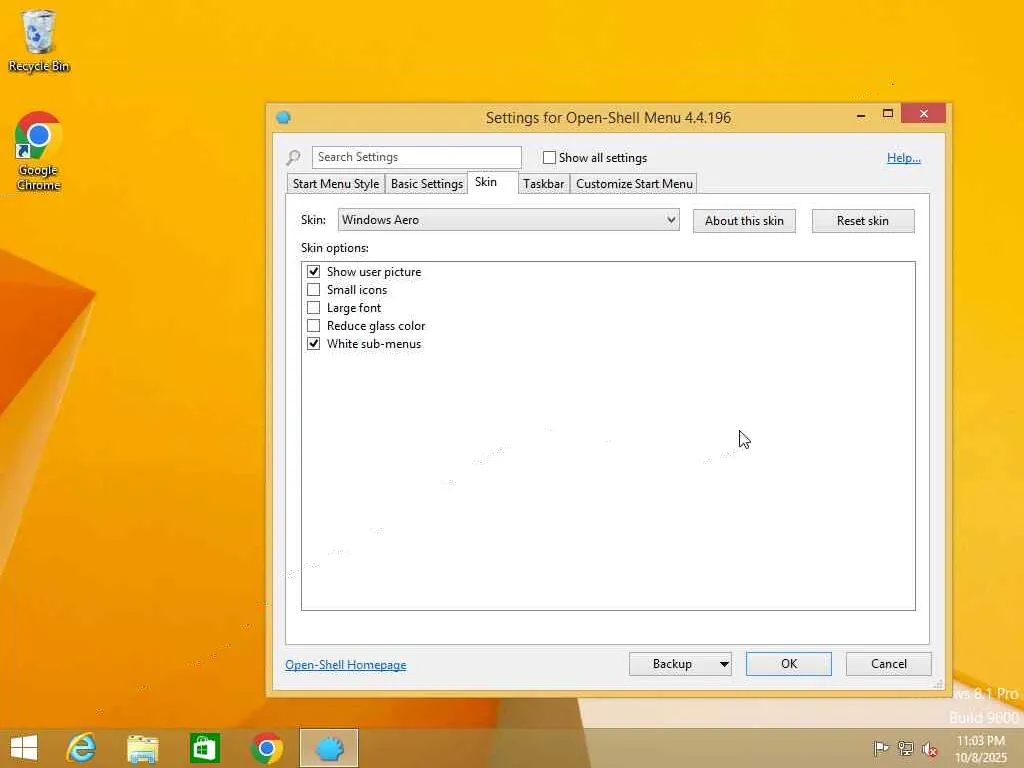Enable the Show all settings checkbox
This screenshot has height=768, width=1024.
coord(549,157)
